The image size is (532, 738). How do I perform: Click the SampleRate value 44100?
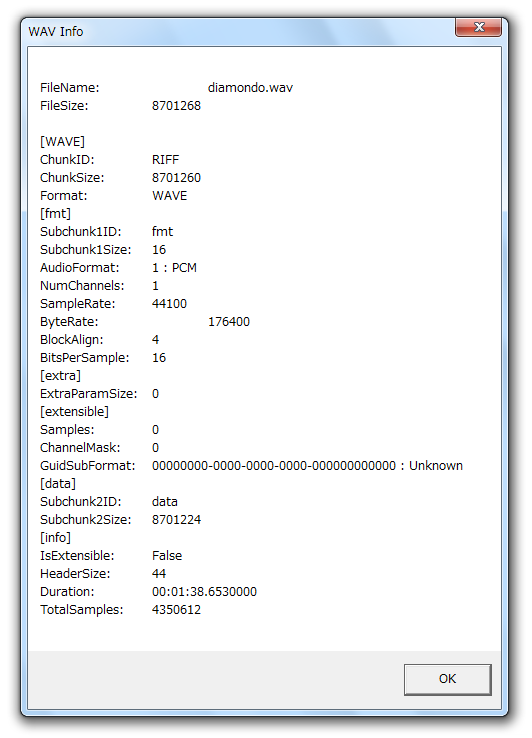coord(169,304)
